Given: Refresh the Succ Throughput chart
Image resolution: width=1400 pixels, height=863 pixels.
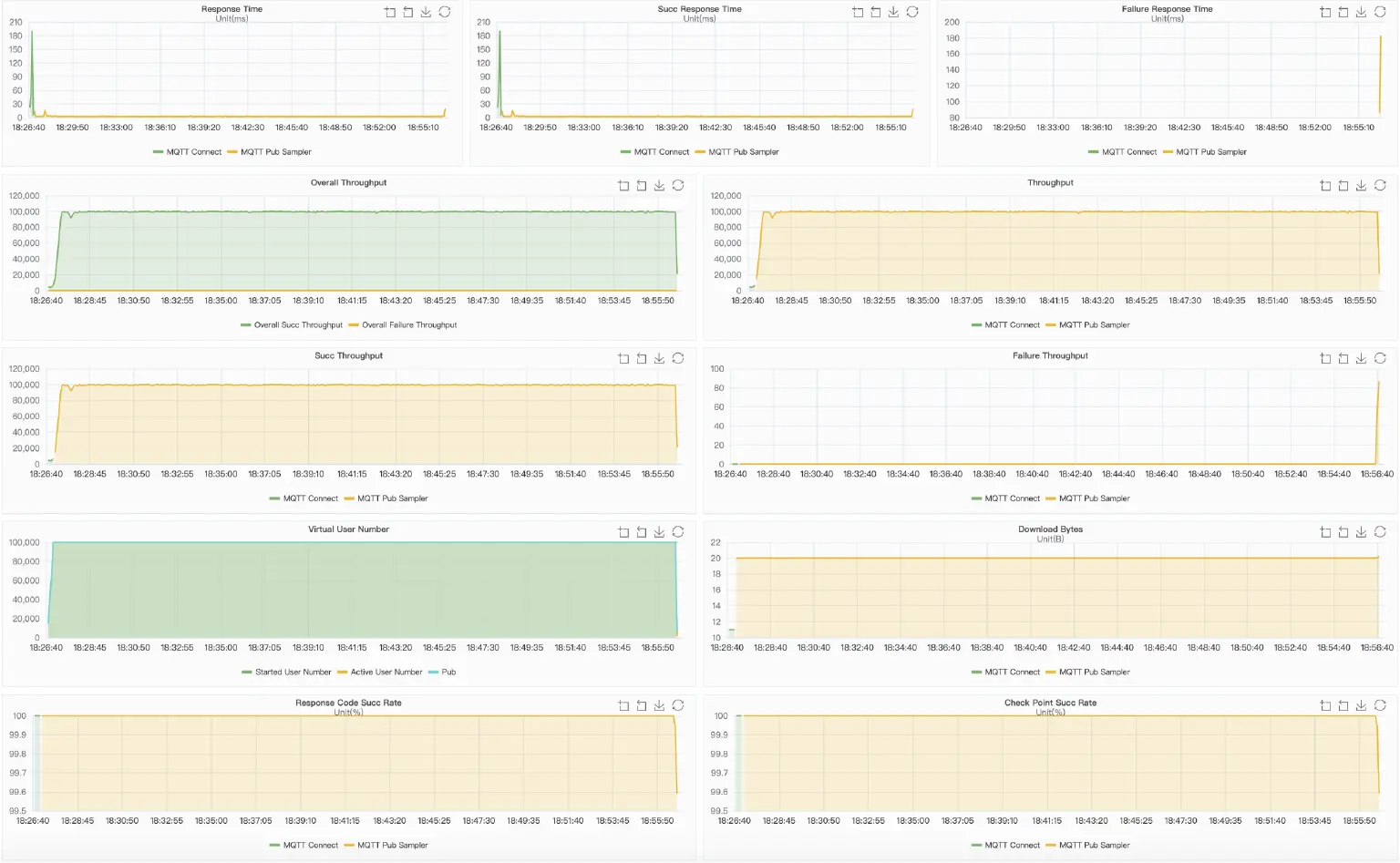Looking at the screenshot, I should pos(677,358).
